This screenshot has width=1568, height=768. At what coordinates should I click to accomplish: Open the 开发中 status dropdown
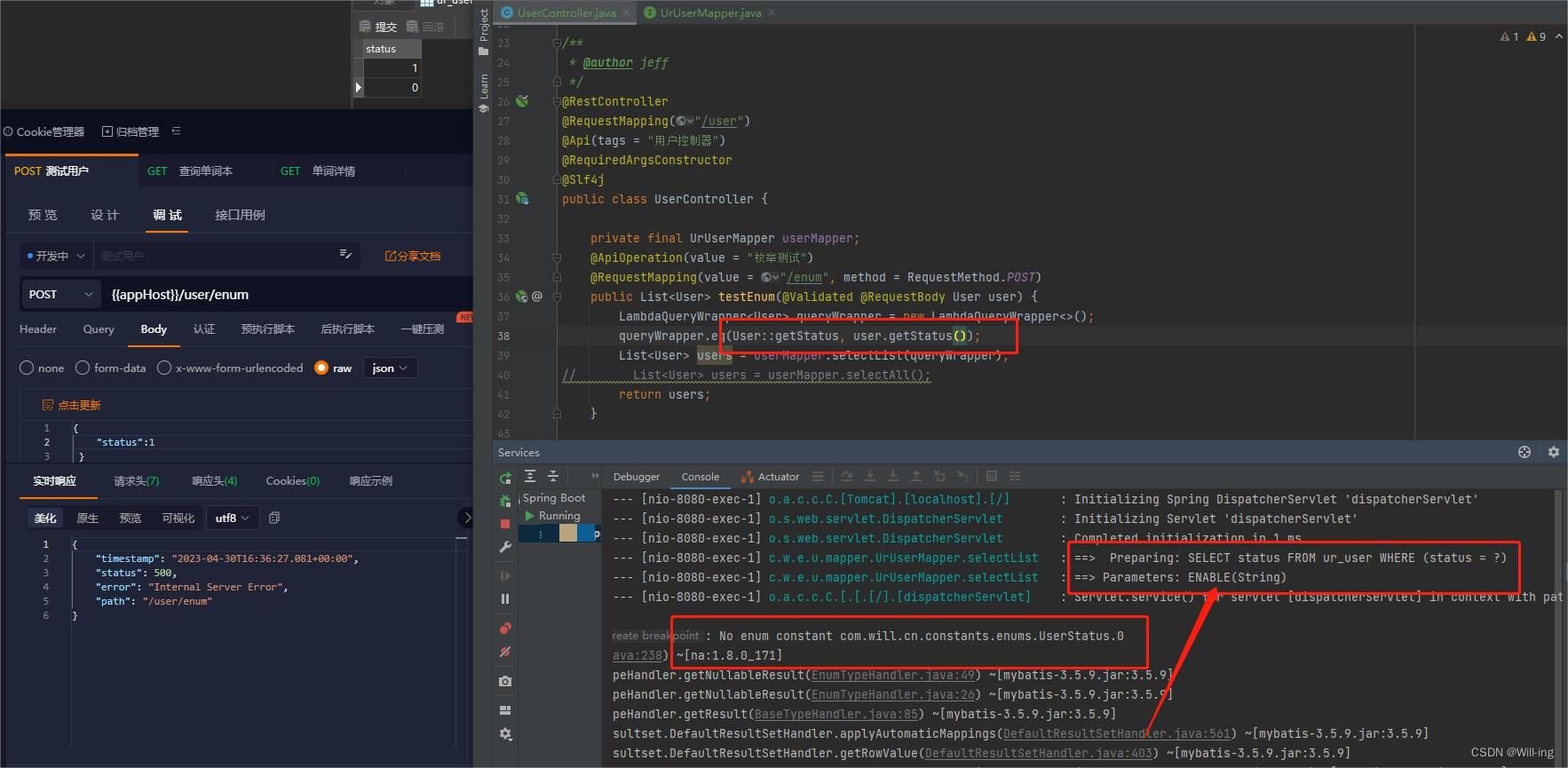pos(56,256)
